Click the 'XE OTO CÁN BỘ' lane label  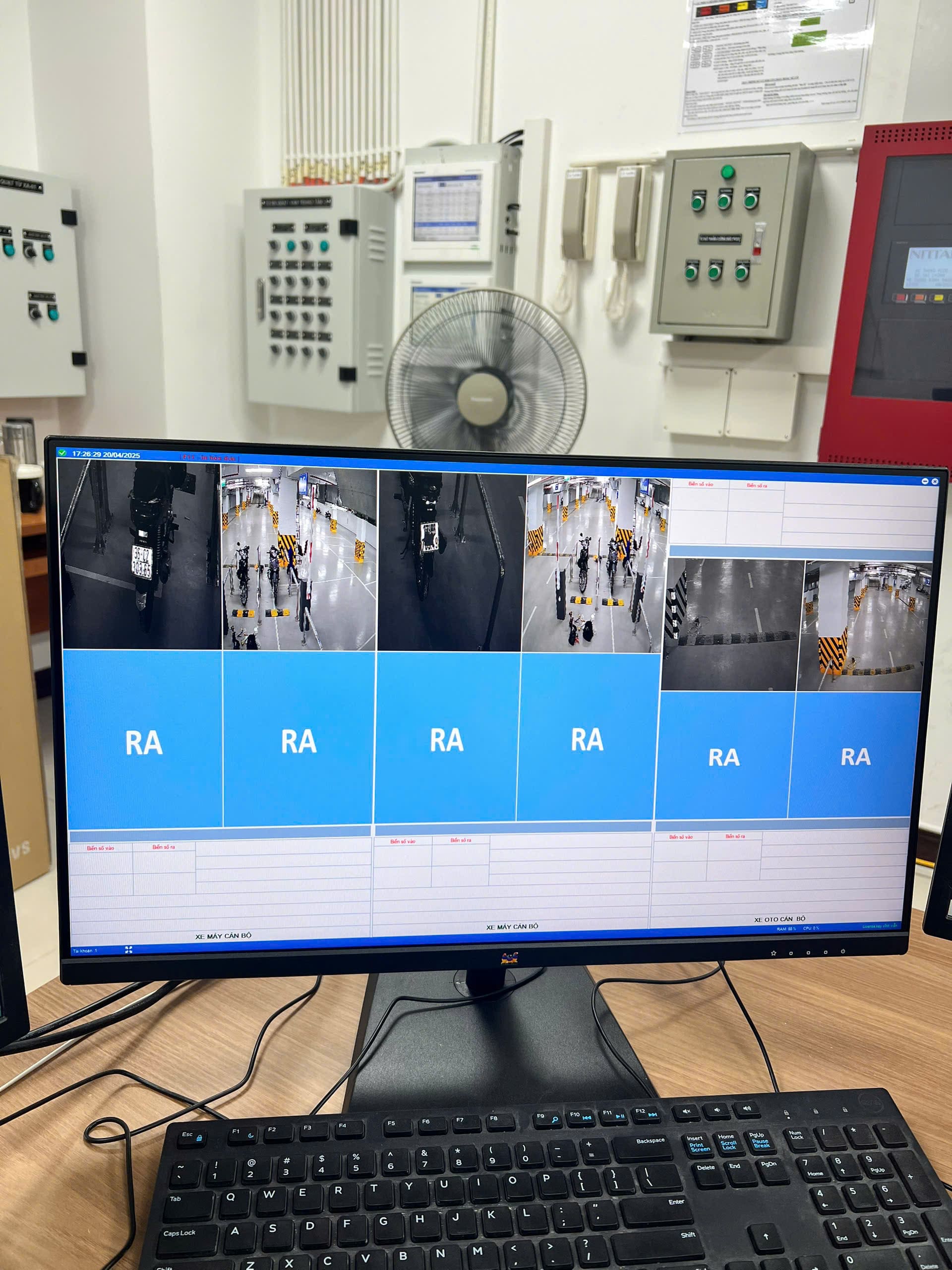(779, 919)
